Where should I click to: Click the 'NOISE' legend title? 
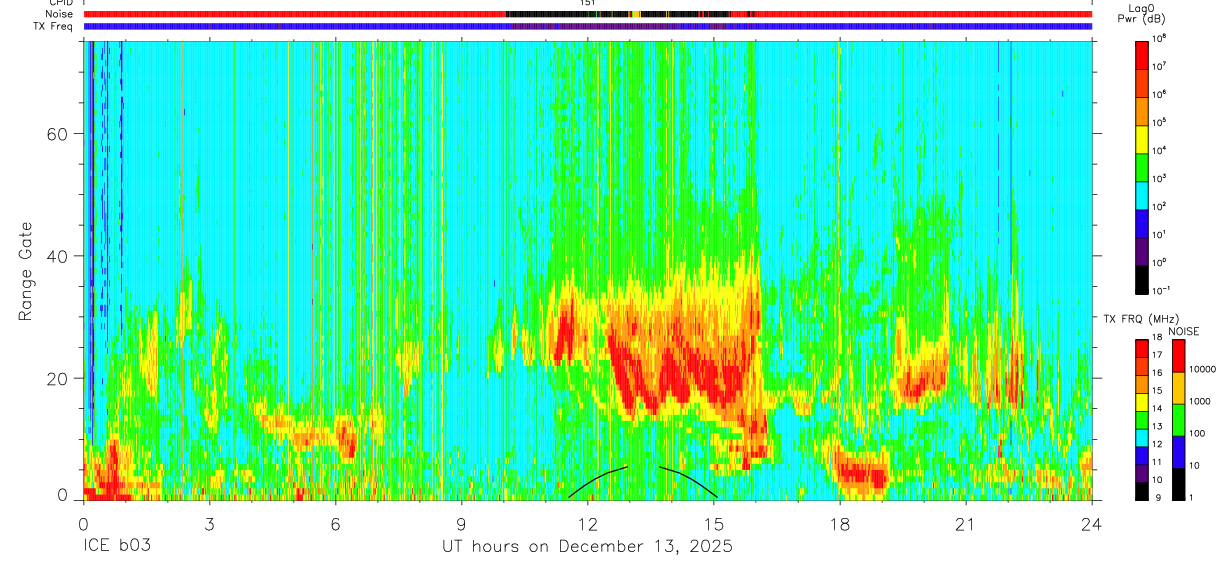(x=1183, y=331)
